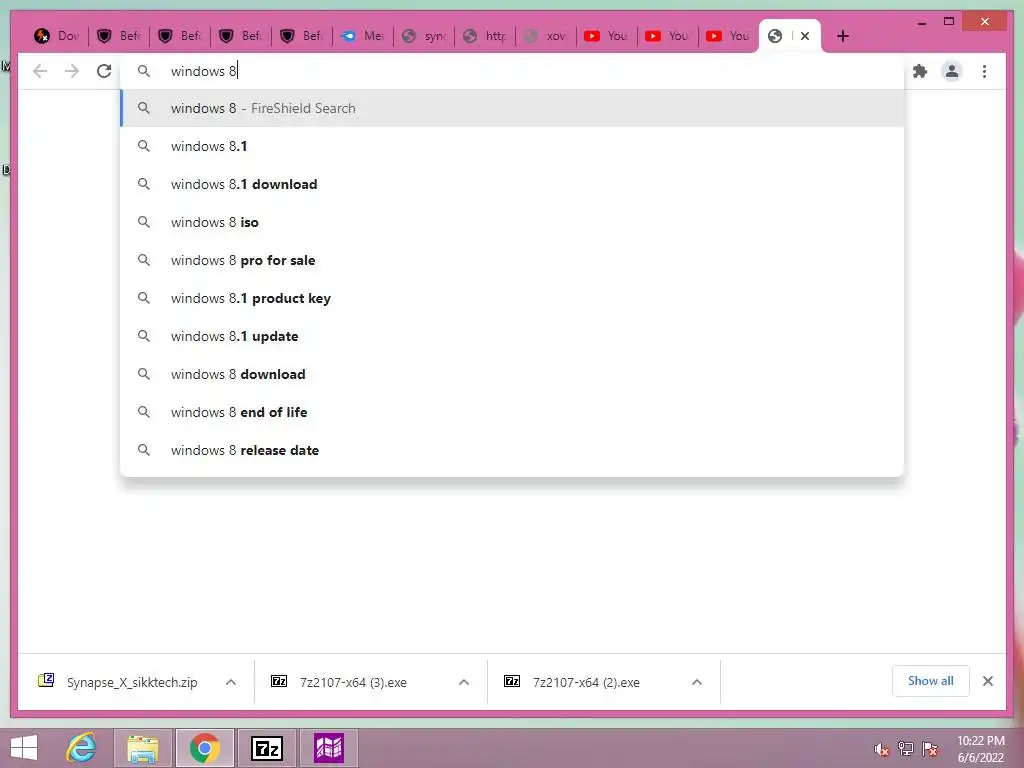Reload the page with refresh icon

click(x=104, y=71)
